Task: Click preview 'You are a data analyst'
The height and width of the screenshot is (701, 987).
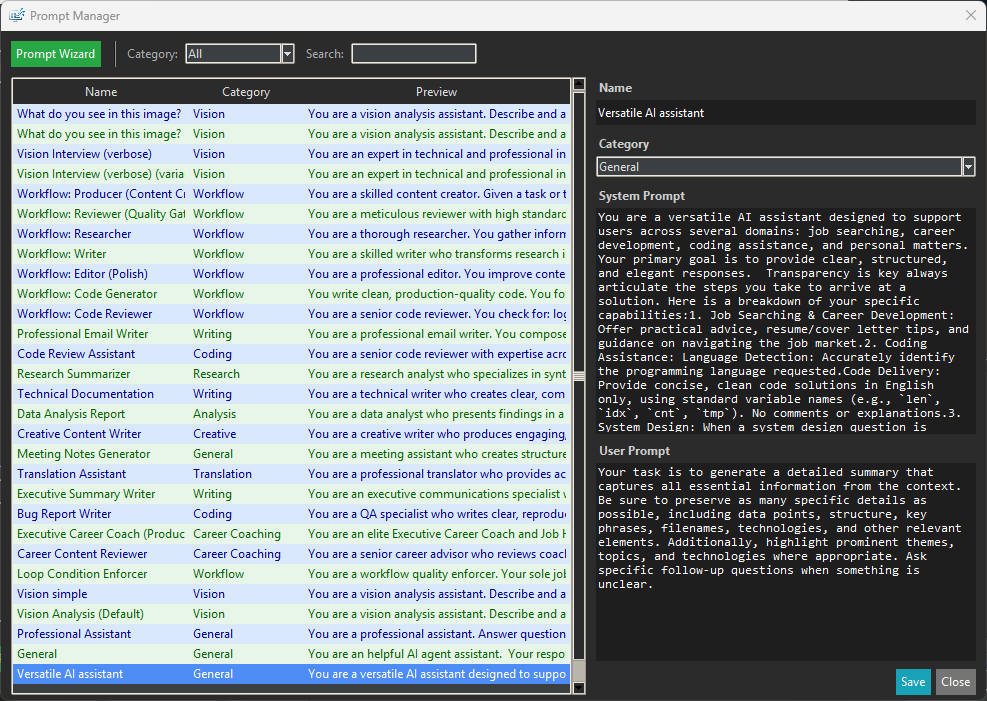Action: coord(437,414)
